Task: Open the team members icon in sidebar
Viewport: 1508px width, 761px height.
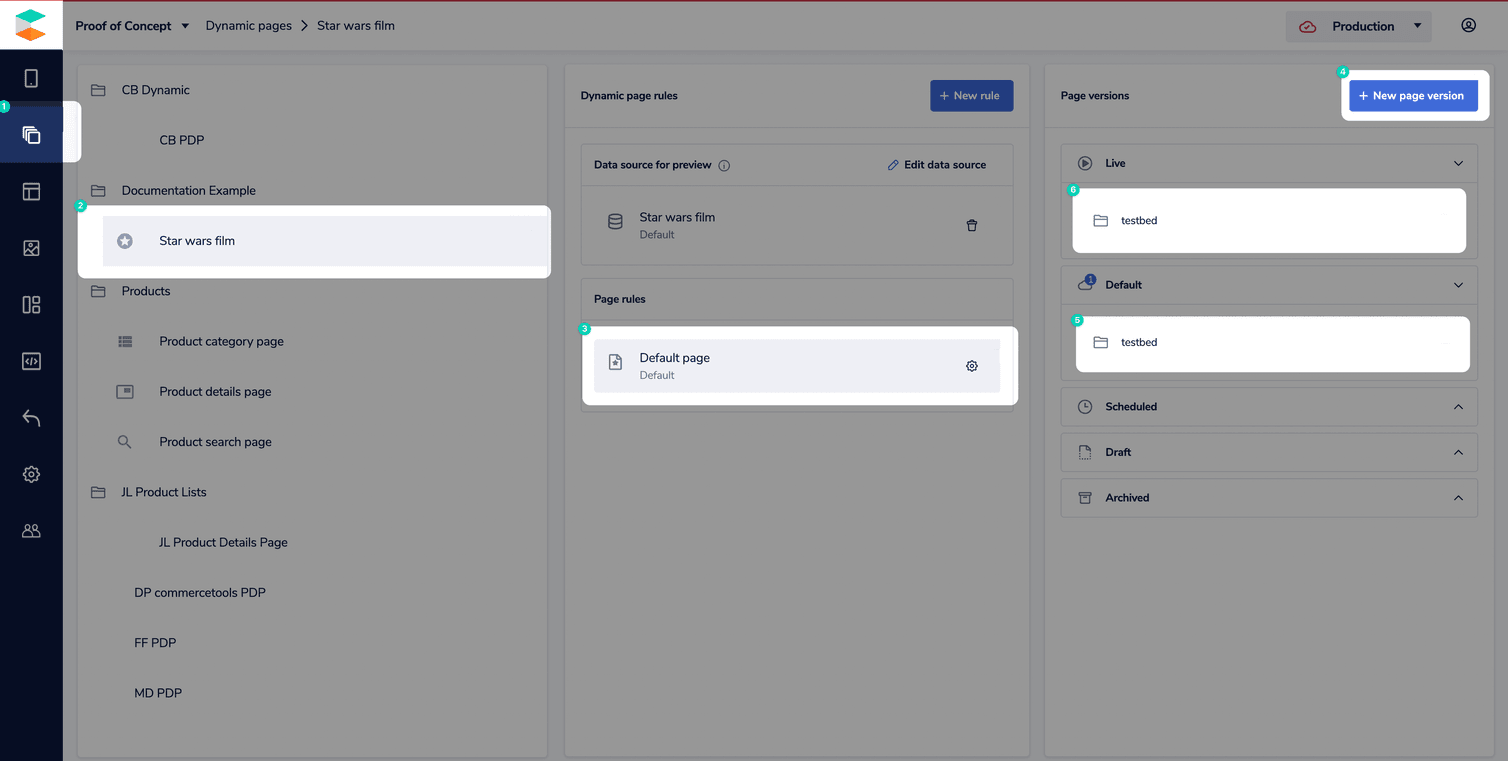Action: point(31,530)
